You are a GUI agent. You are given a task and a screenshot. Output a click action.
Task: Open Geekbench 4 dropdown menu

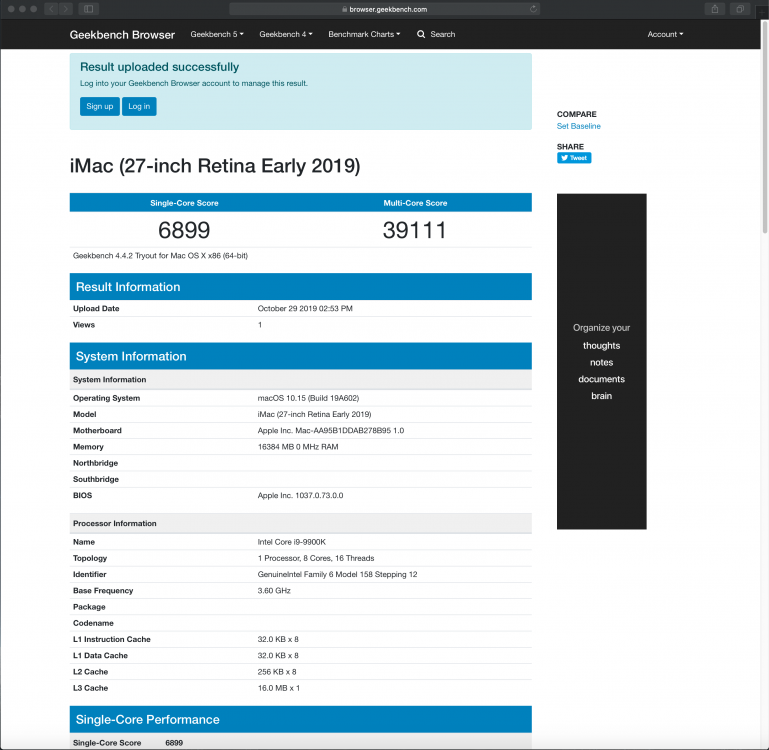[x=286, y=34]
